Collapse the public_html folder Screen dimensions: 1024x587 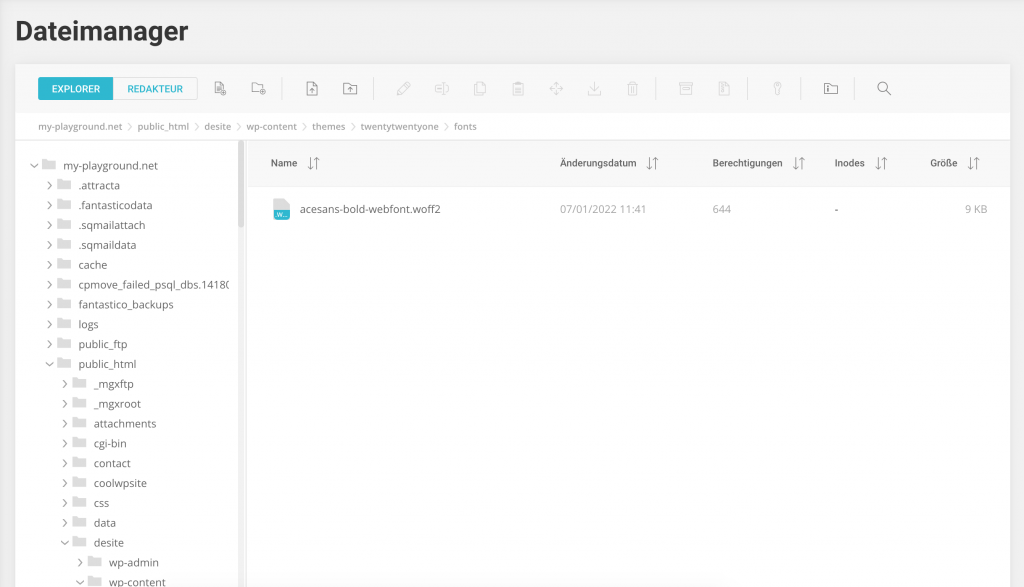(x=50, y=364)
